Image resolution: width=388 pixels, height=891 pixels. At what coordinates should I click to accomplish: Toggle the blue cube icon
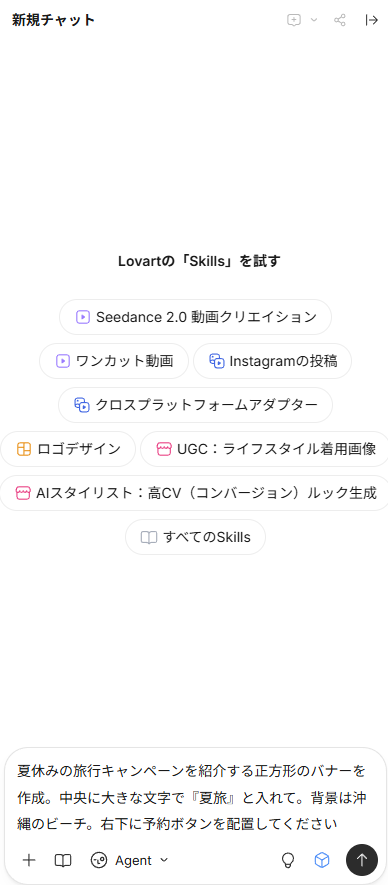pos(322,860)
